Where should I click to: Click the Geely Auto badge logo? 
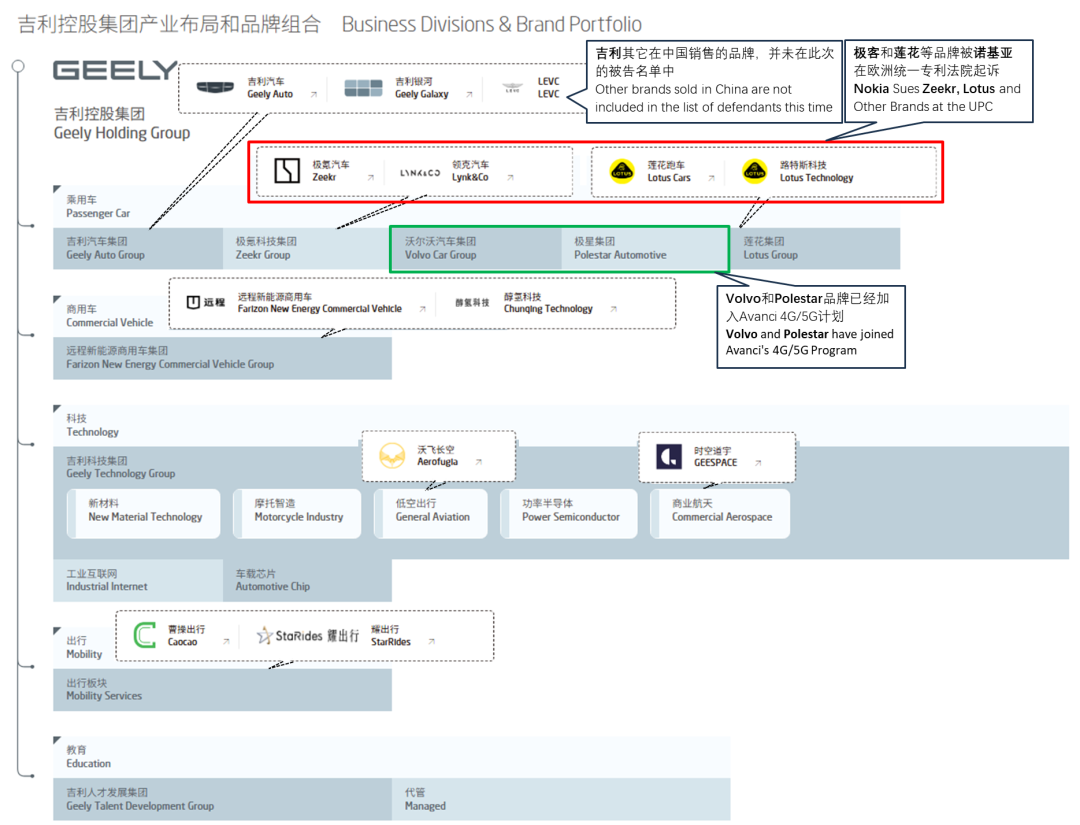point(215,87)
